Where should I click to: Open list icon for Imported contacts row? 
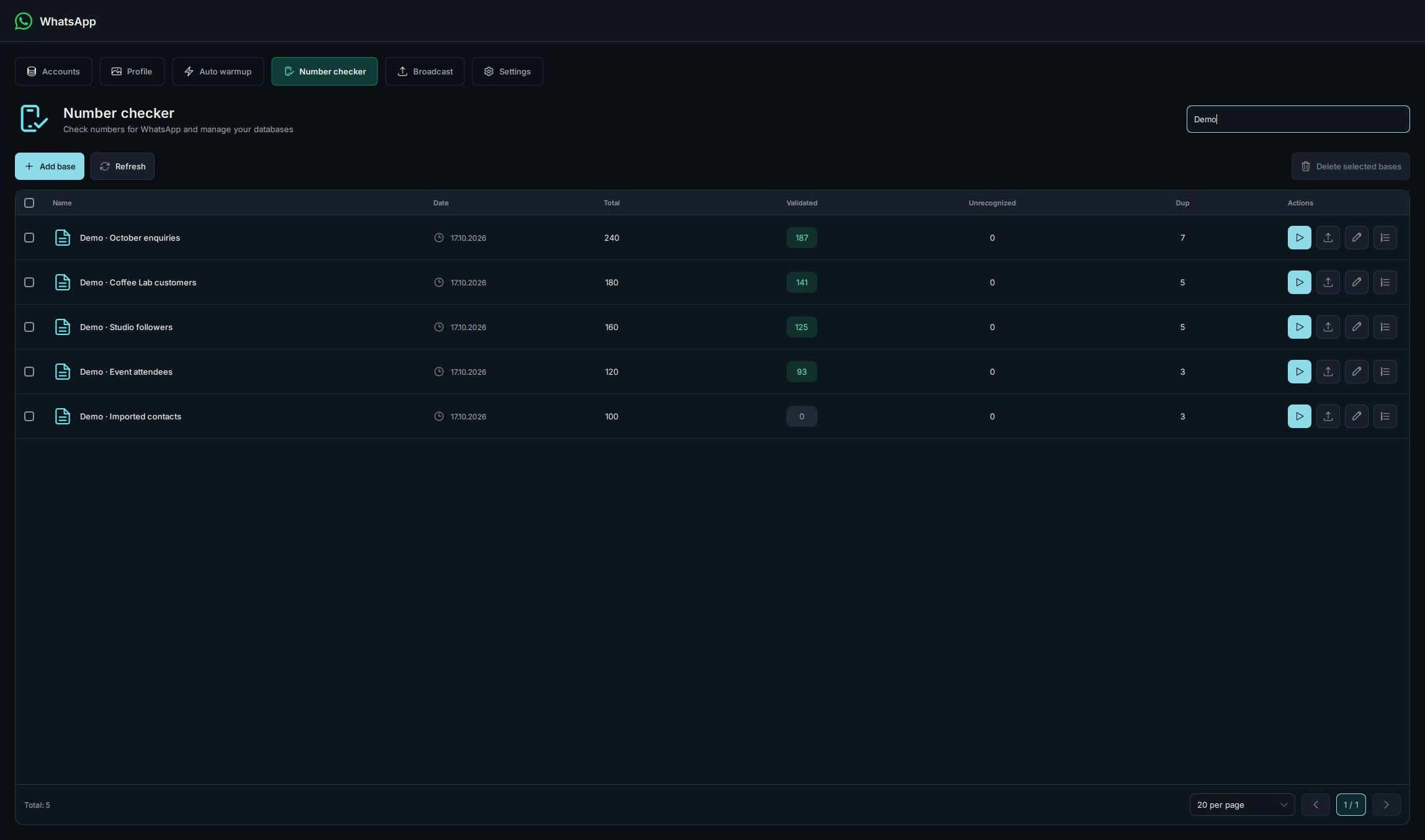click(1385, 416)
